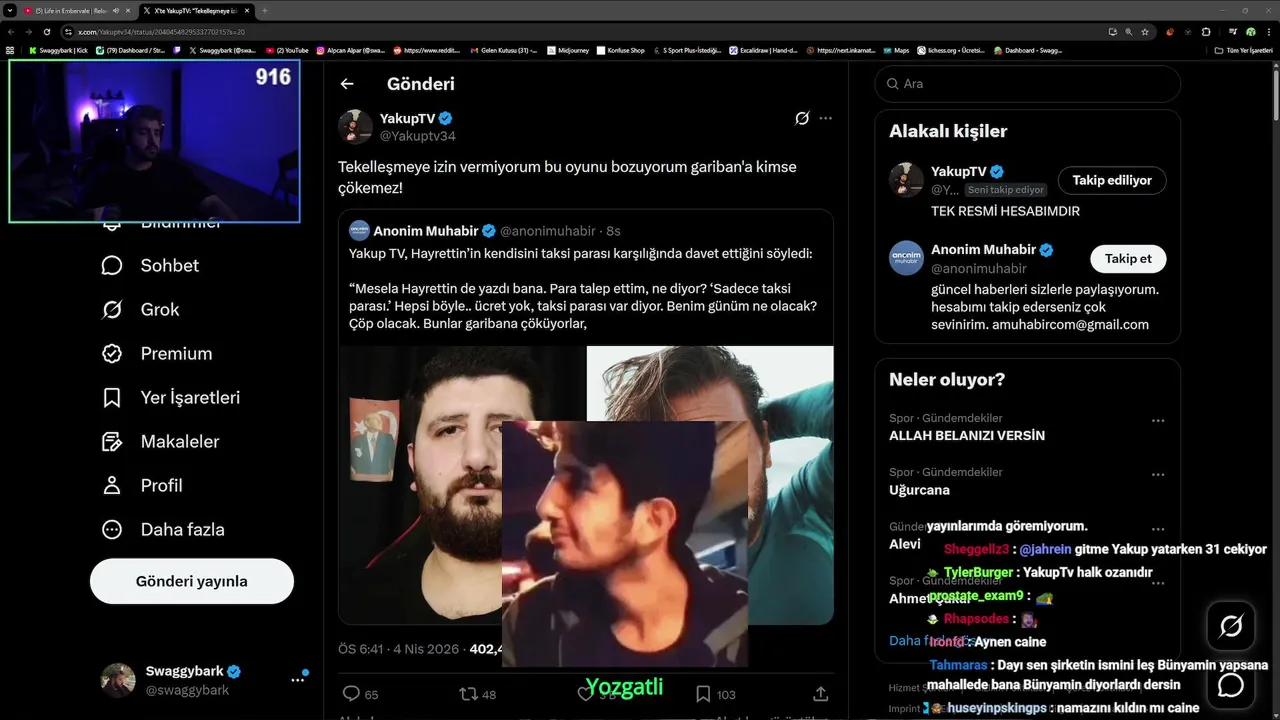Open Chrome apps grid icon in bookmarks bar

tap(10, 50)
